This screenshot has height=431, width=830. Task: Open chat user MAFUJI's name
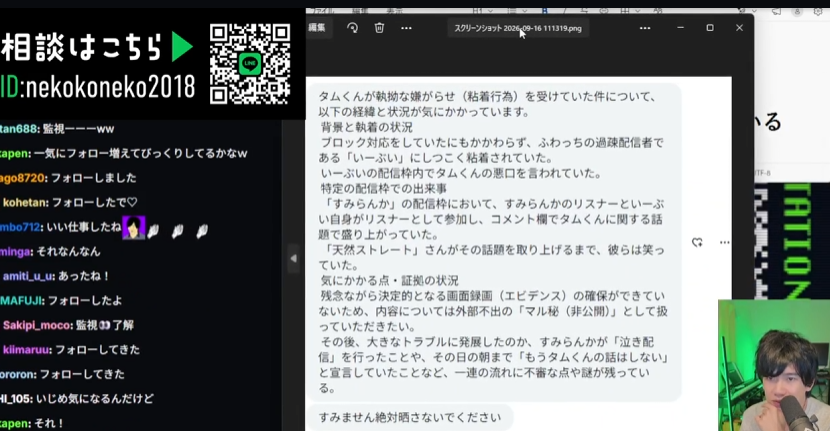coord(21,301)
